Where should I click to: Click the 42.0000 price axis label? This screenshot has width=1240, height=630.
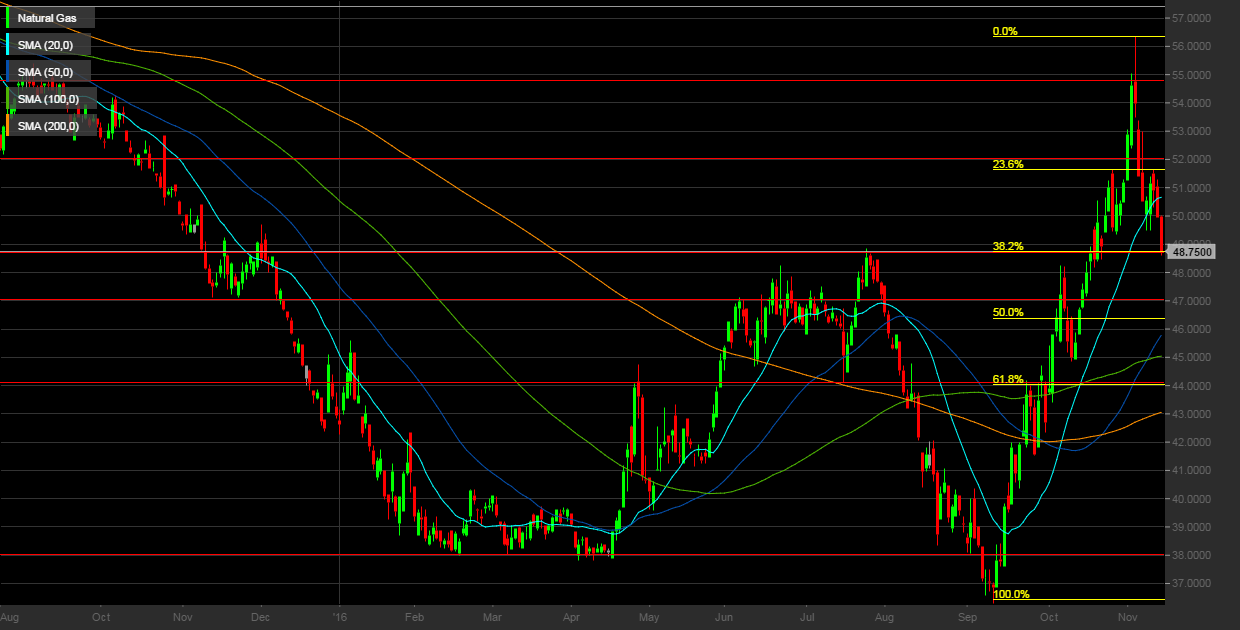click(x=1192, y=442)
